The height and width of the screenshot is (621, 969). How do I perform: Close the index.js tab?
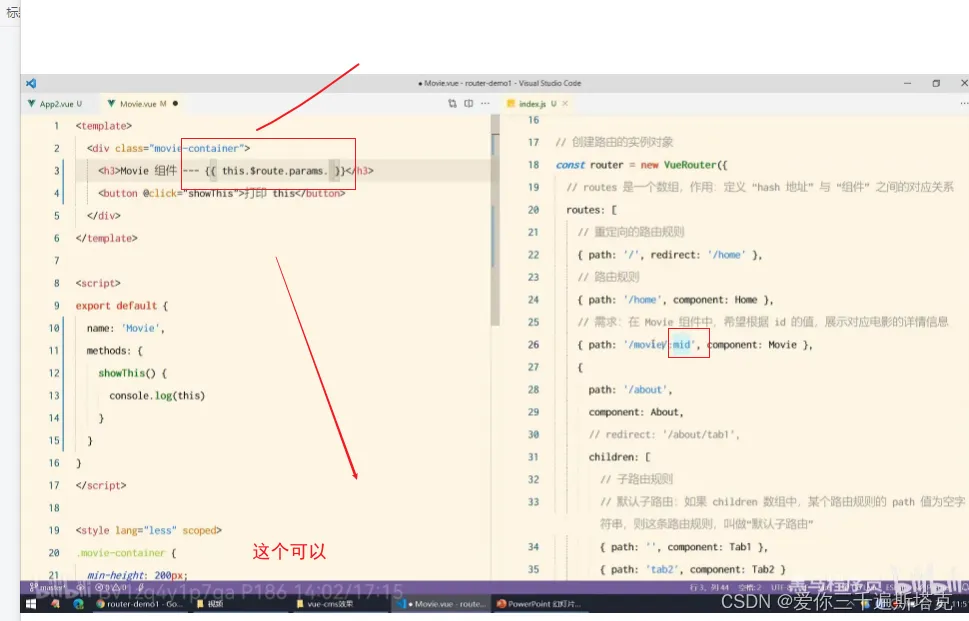click(x=565, y=104)
